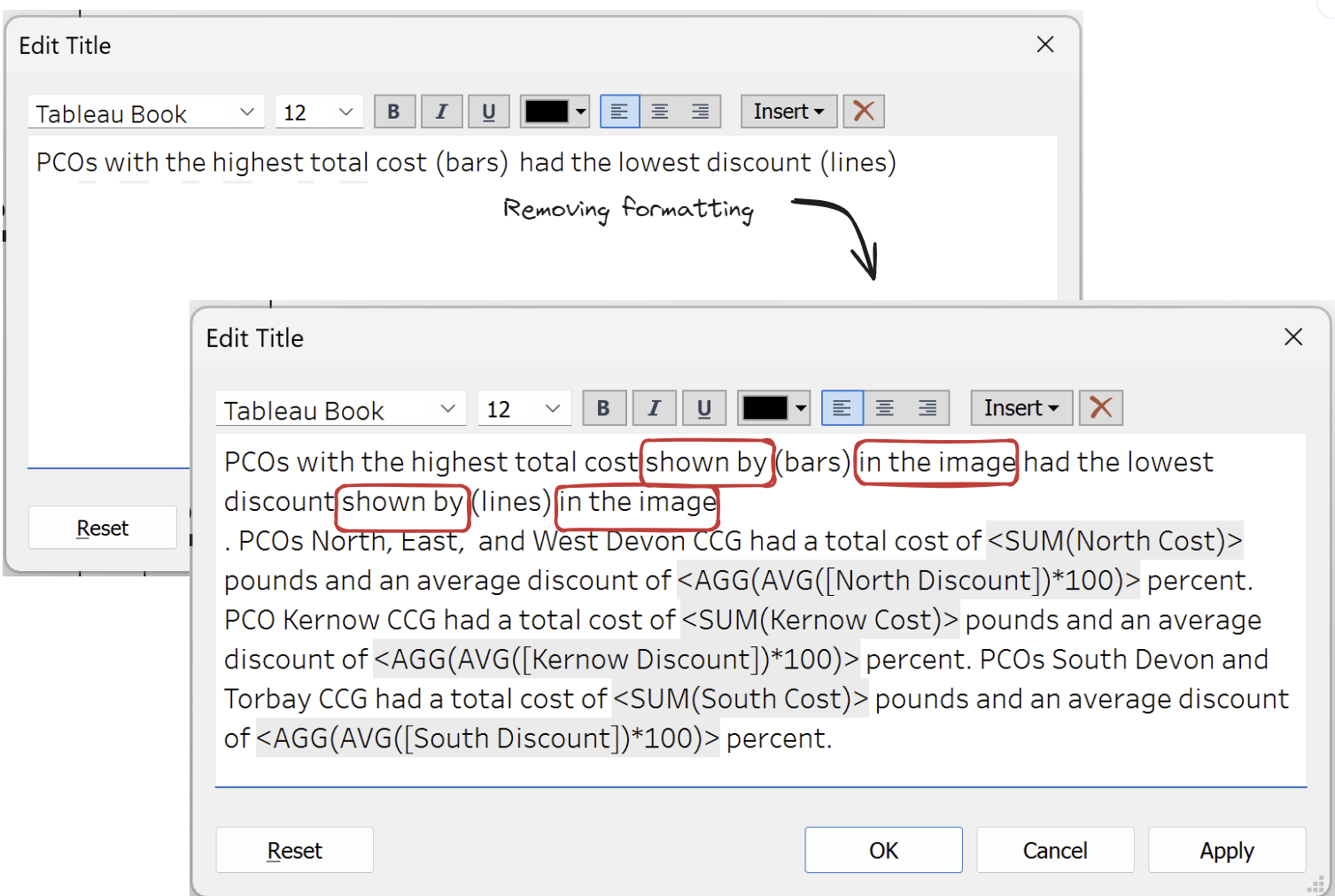Click the <AGG(AVG([North Discount])*100)> field

909,580
